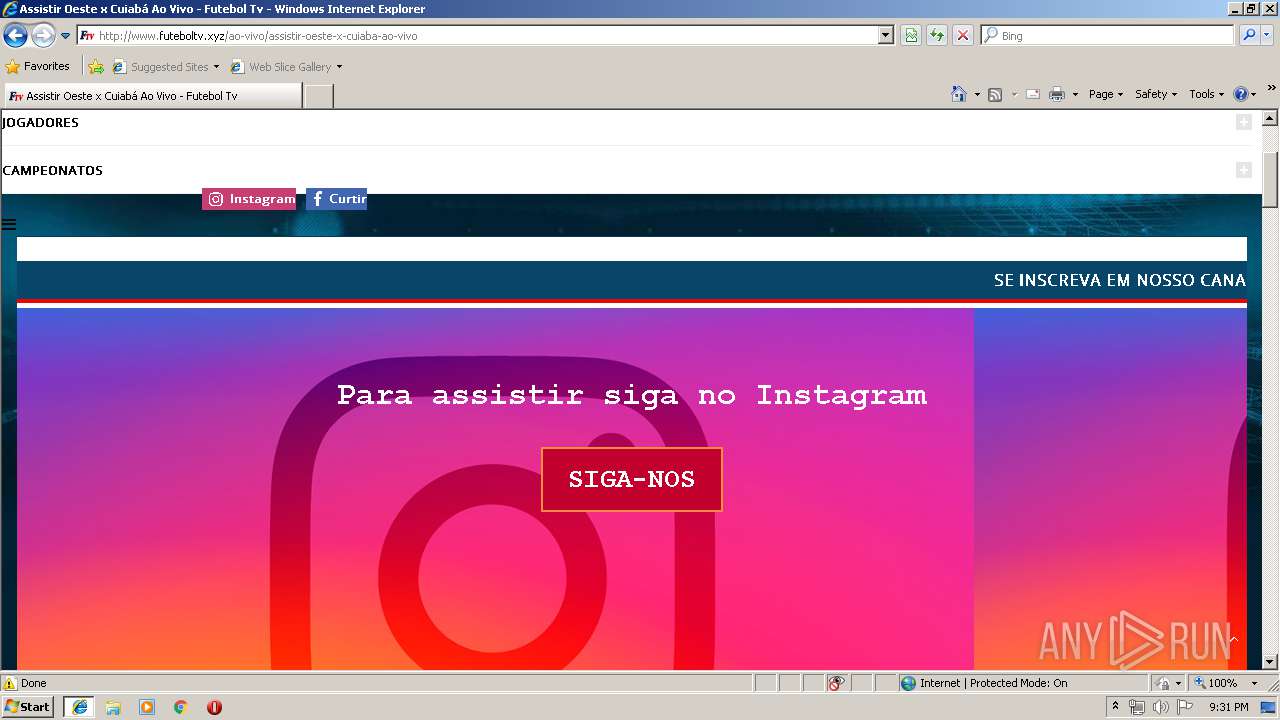Click 'SE INSCREVA EM NOSSO CANA' banner text
The image size is (1280, 720).
click(x=1120, y=281)
